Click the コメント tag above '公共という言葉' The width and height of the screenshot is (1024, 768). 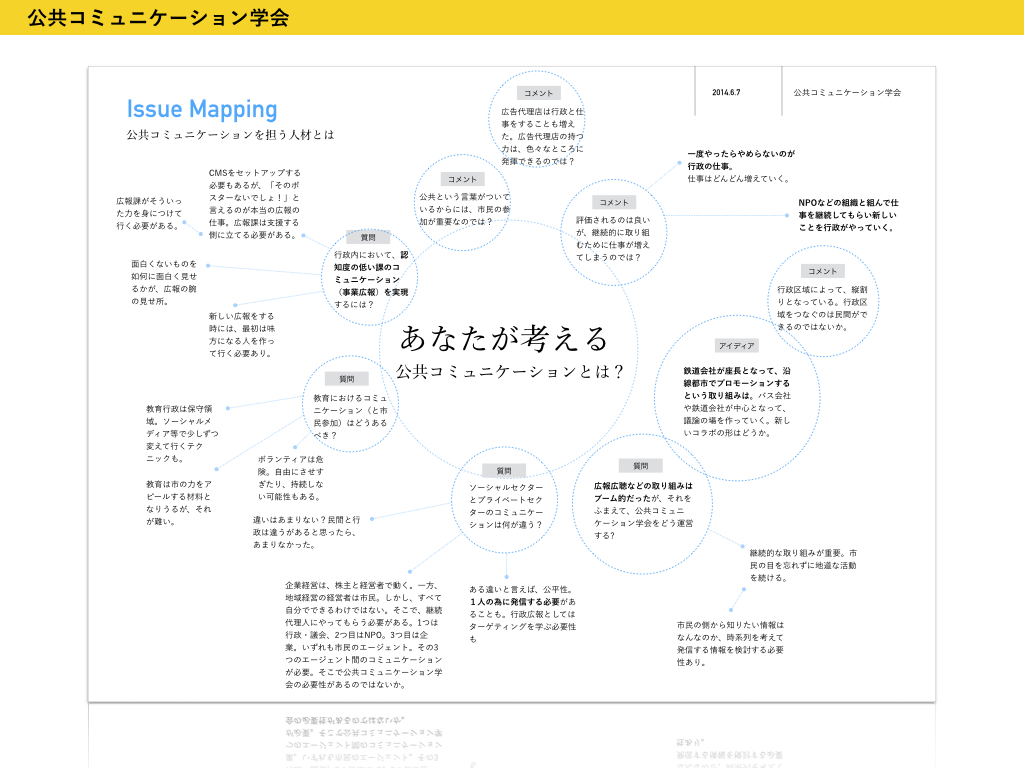tap(462, 178)
